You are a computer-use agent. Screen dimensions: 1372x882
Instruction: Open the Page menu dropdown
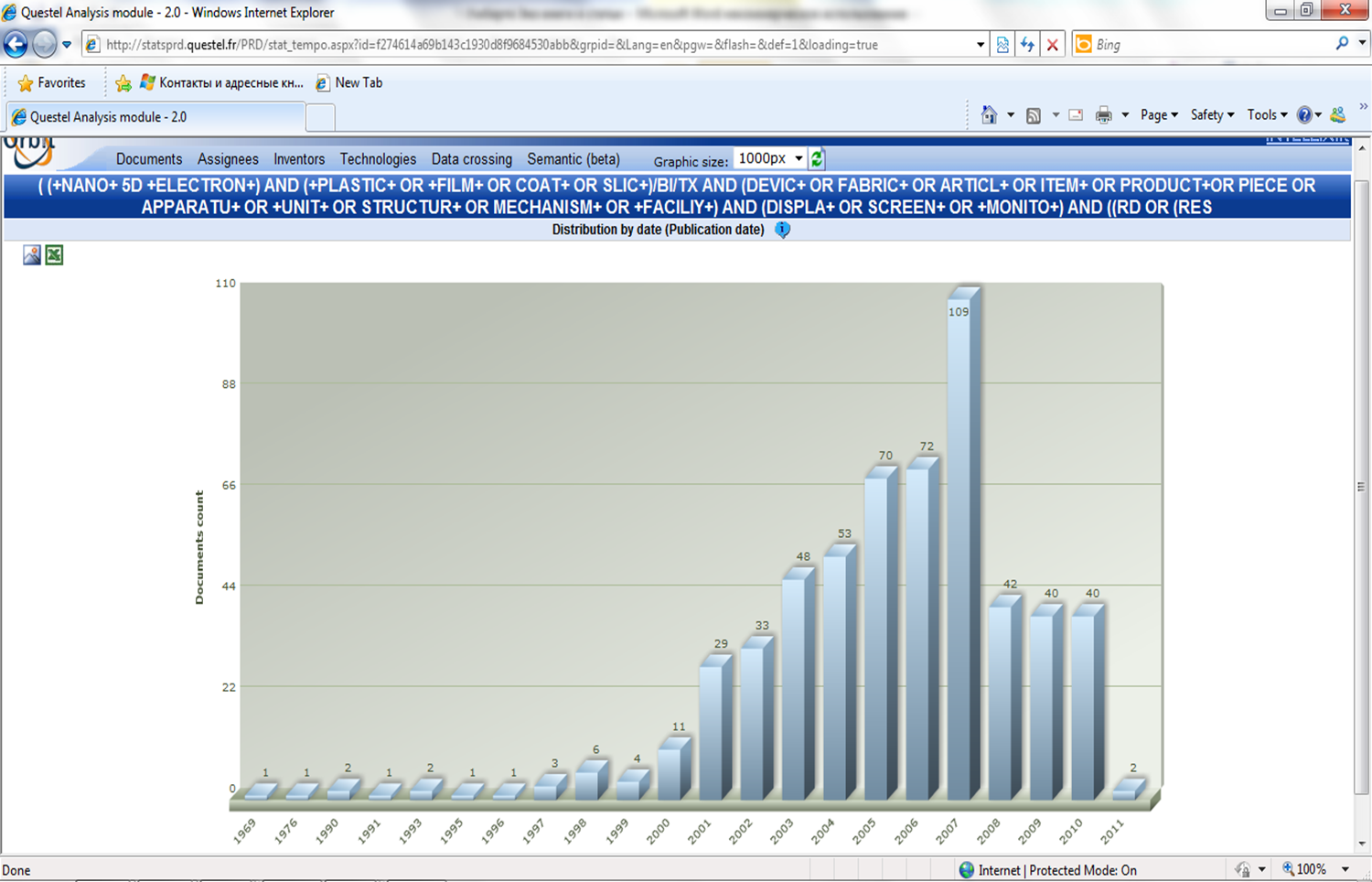[x=1159, y=115]
